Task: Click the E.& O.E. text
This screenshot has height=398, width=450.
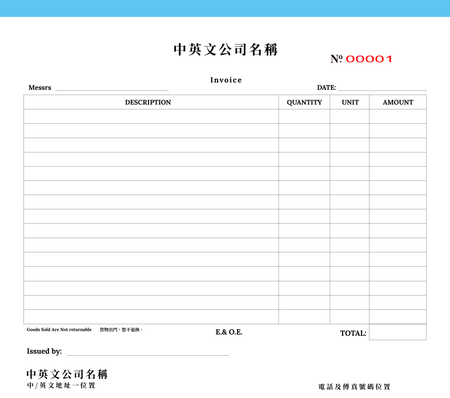Action: (229, 332)
